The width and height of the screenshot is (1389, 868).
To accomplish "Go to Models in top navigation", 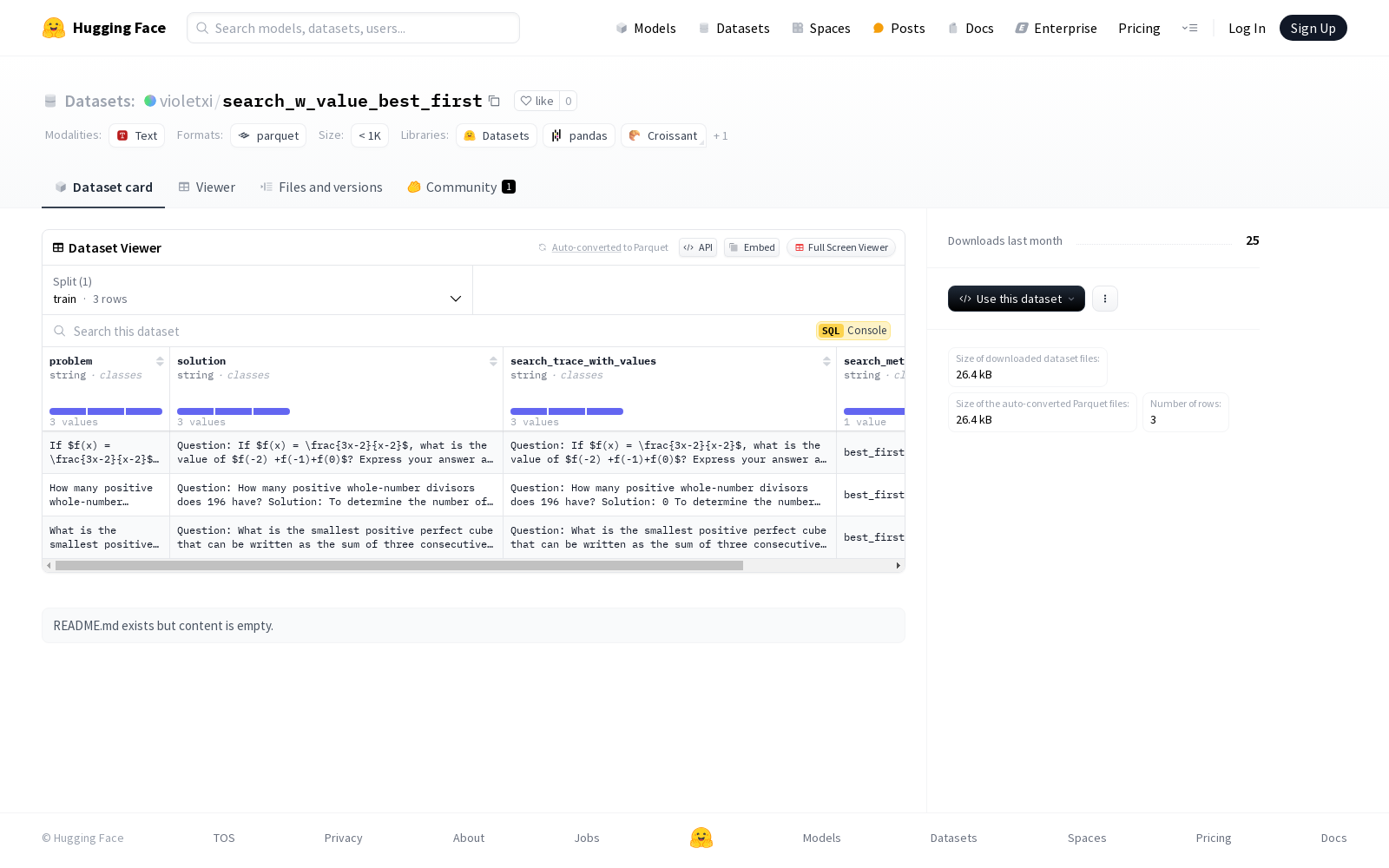I will click(646, 28).
